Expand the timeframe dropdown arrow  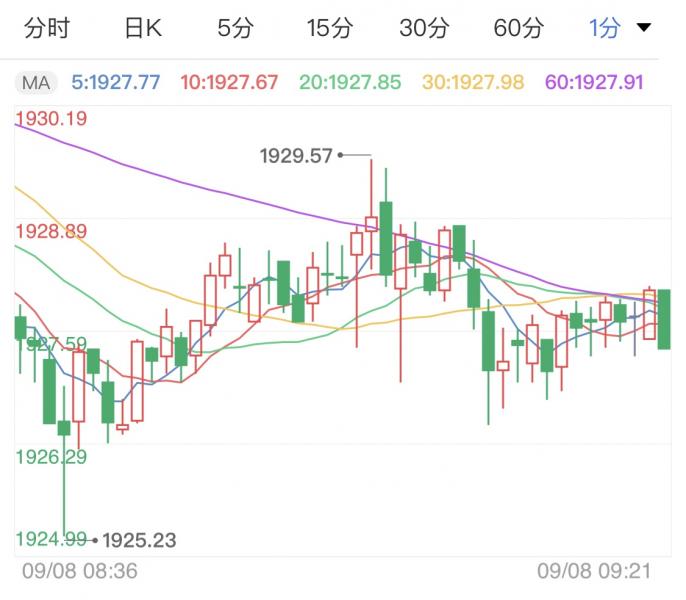pos(645,28)
